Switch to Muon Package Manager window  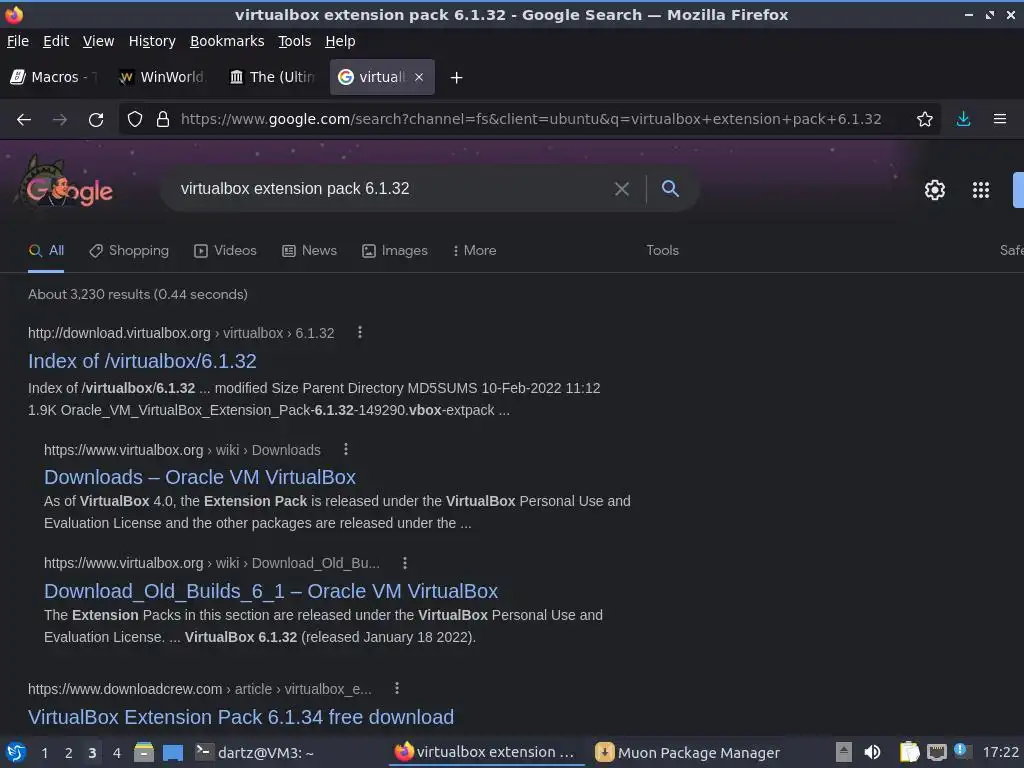(687, 753)
